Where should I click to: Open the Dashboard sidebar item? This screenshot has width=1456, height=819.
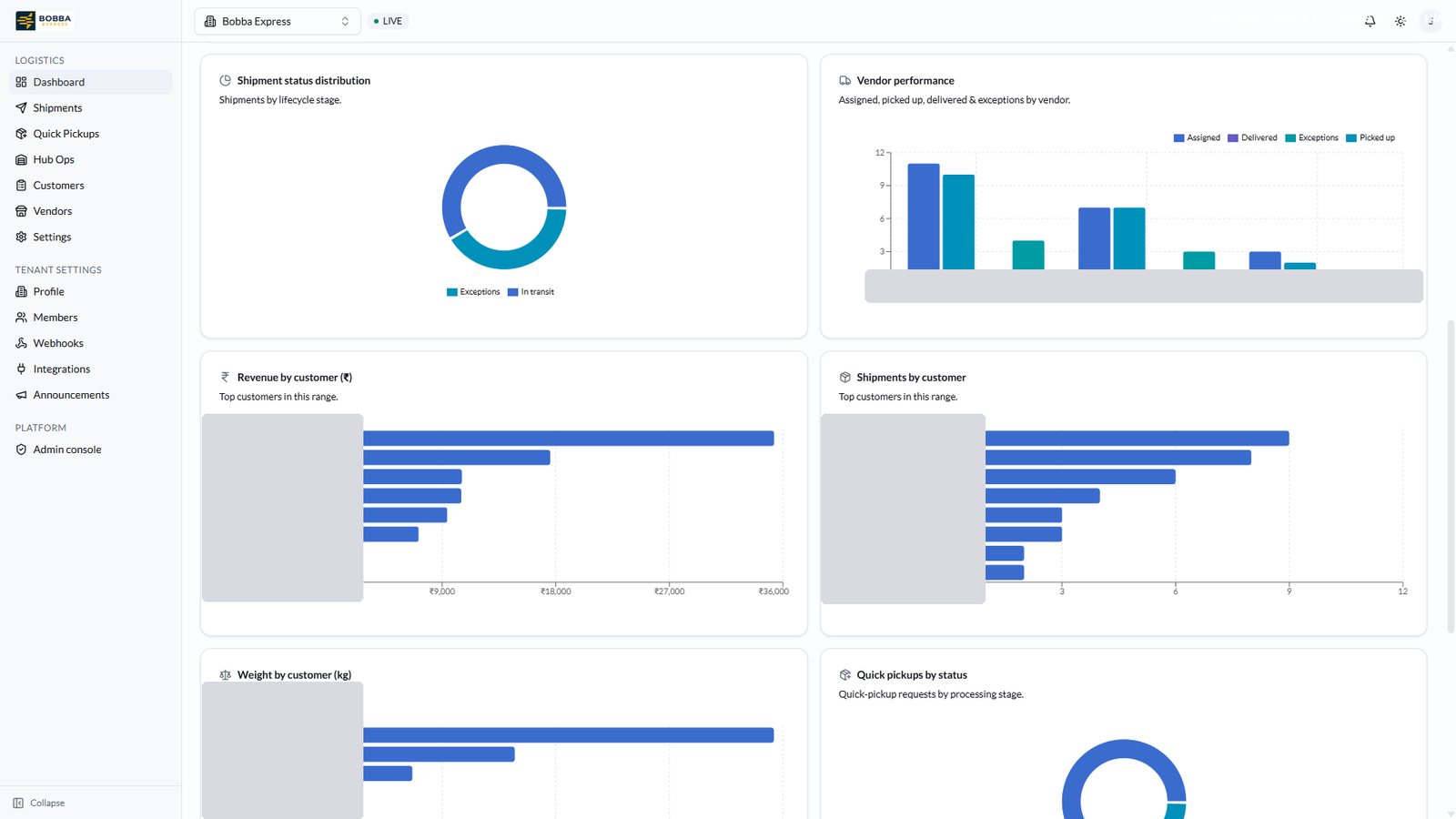90,82
